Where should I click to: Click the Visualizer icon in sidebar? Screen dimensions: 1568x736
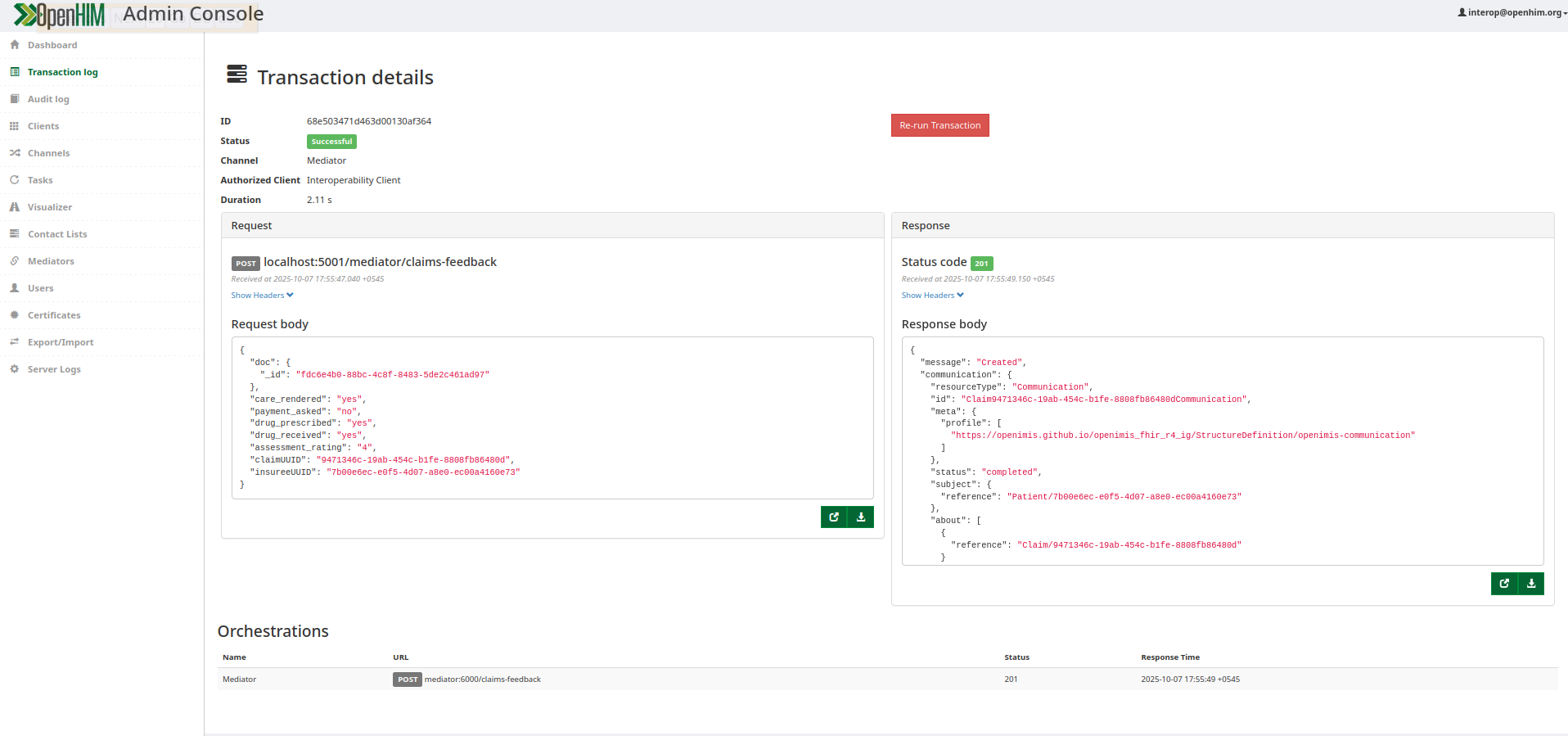(x=15, y=207)
